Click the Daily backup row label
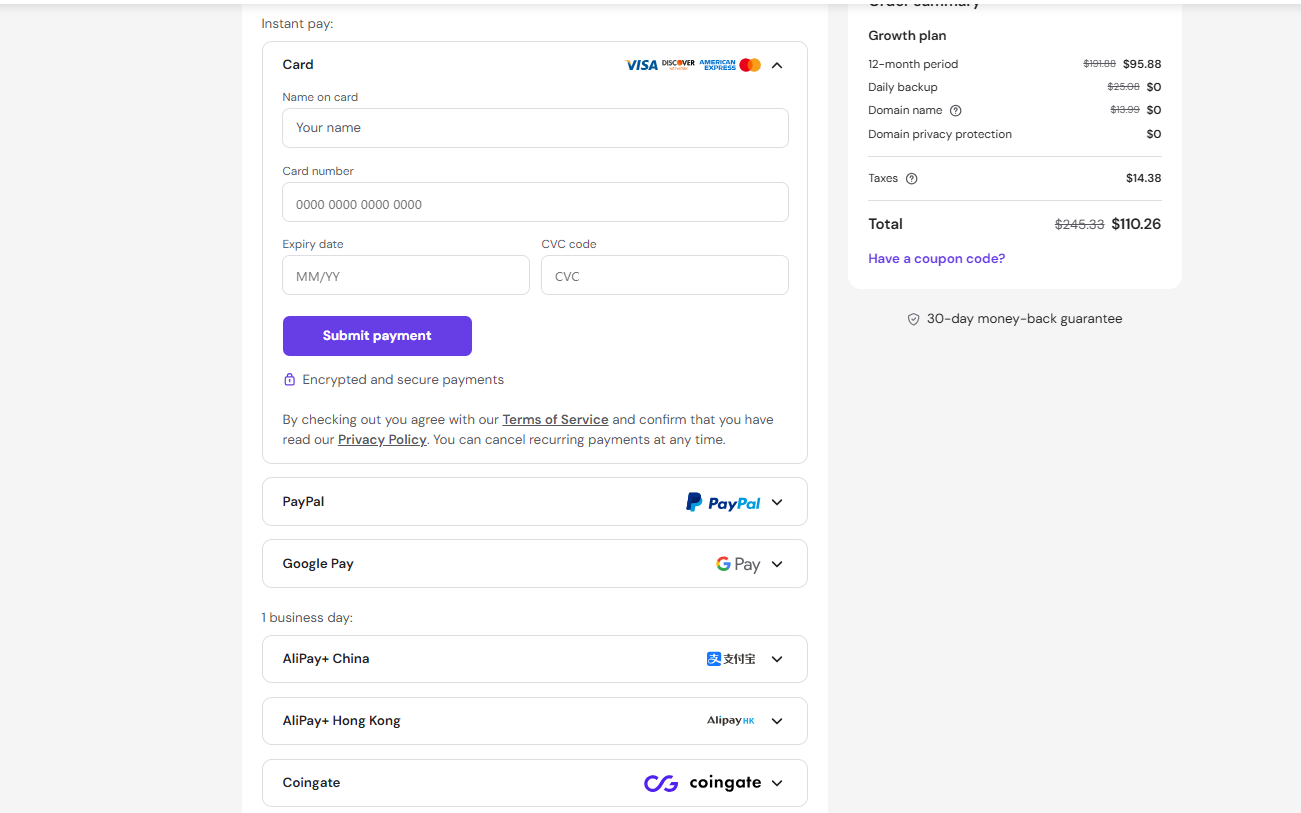 click(903, 87)
